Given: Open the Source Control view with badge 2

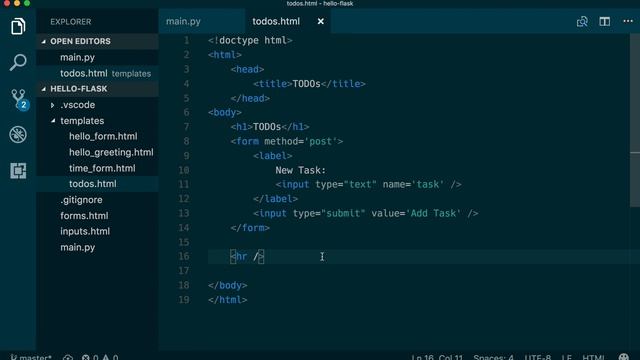Looking at the screenshot, I should point(19,99).
